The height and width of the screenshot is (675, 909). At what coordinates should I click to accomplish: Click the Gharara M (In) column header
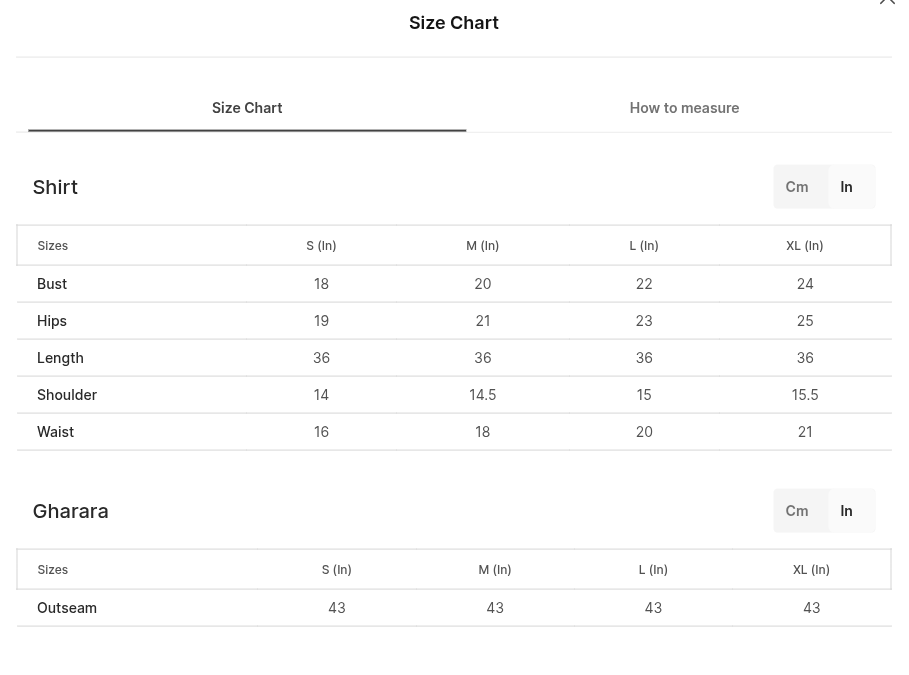[x=495, y=569]
